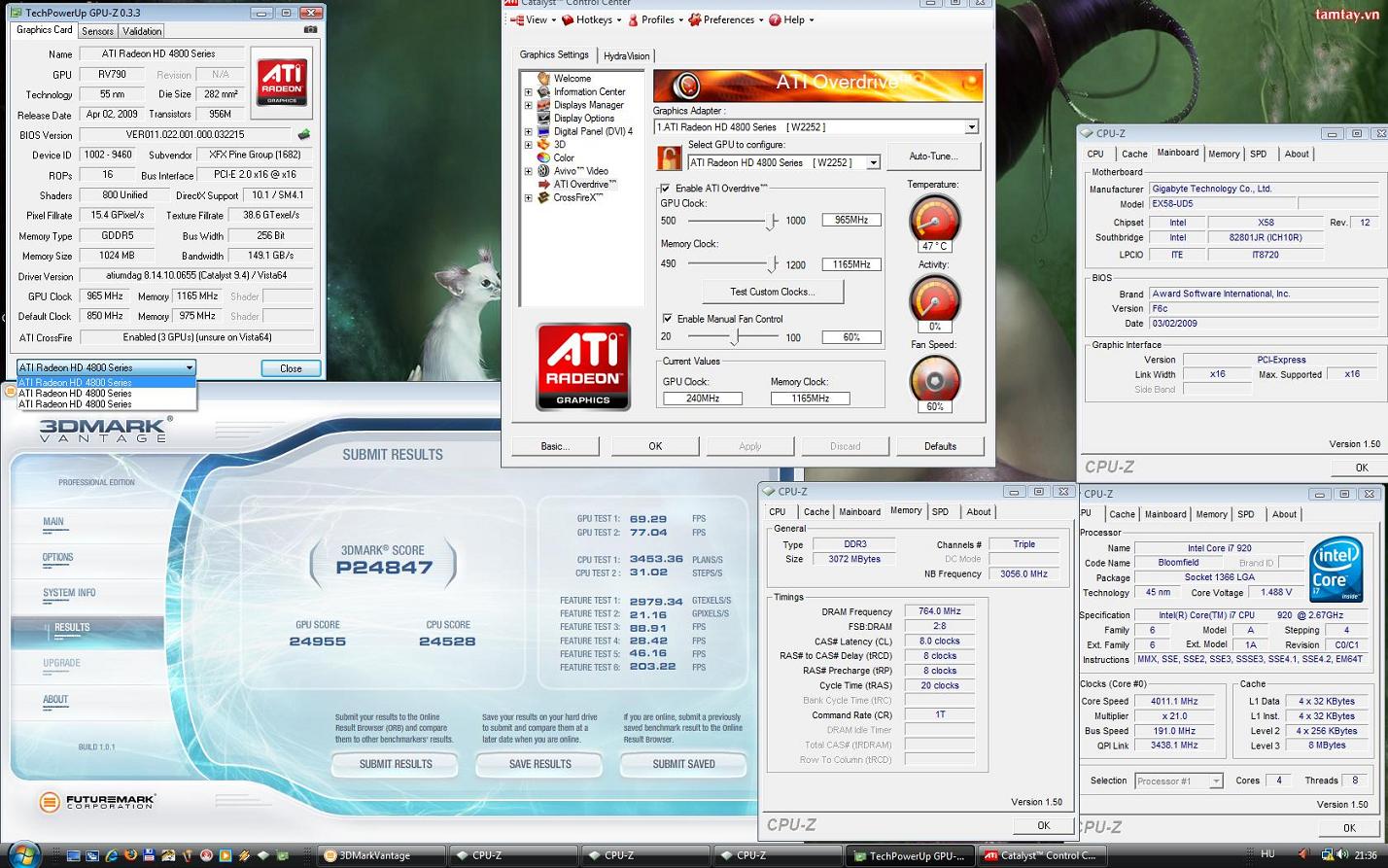Click the GPU Clock slider handle
This screenshot has height=868, width=1388.
pos(771,221)
